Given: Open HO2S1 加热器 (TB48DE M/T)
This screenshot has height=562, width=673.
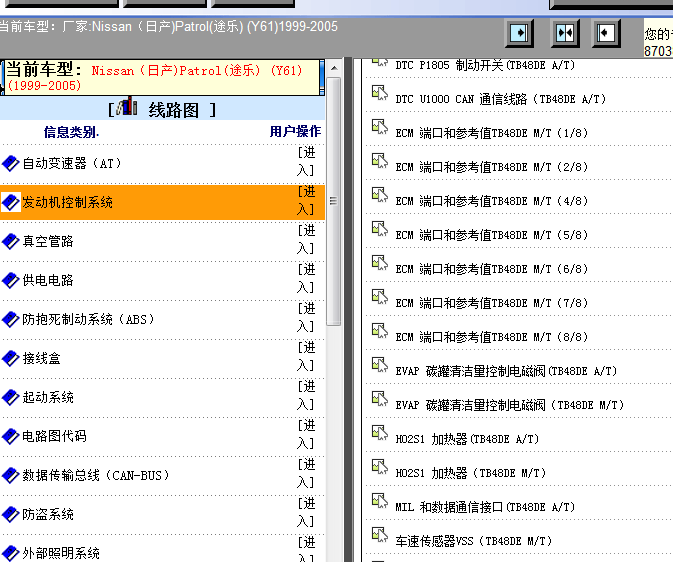Looking at the screenshot, I should (470, 473).
